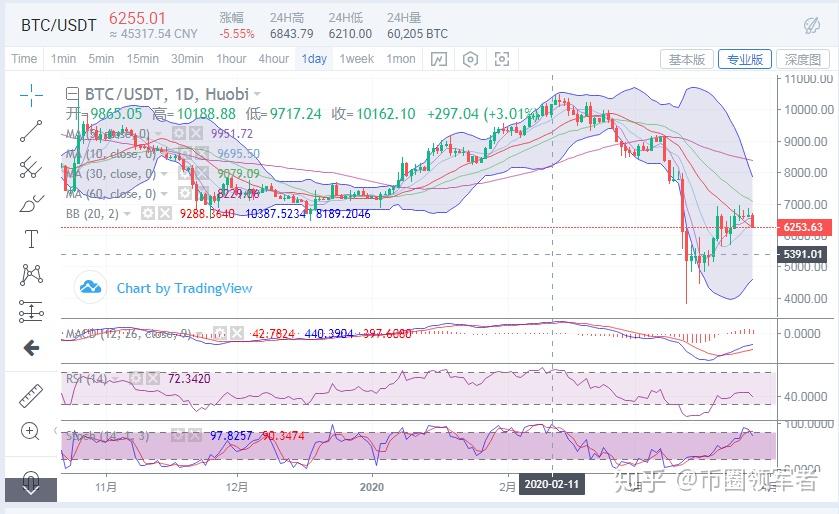Switch to 1hour interval tab

pyautogui.click(x=231, y=59)
